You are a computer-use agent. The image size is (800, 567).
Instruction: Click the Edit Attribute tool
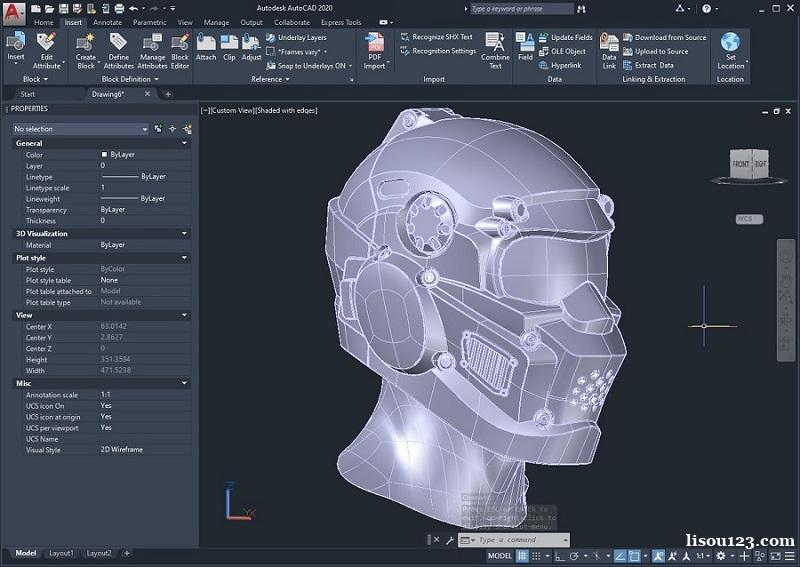pos(47,51)
